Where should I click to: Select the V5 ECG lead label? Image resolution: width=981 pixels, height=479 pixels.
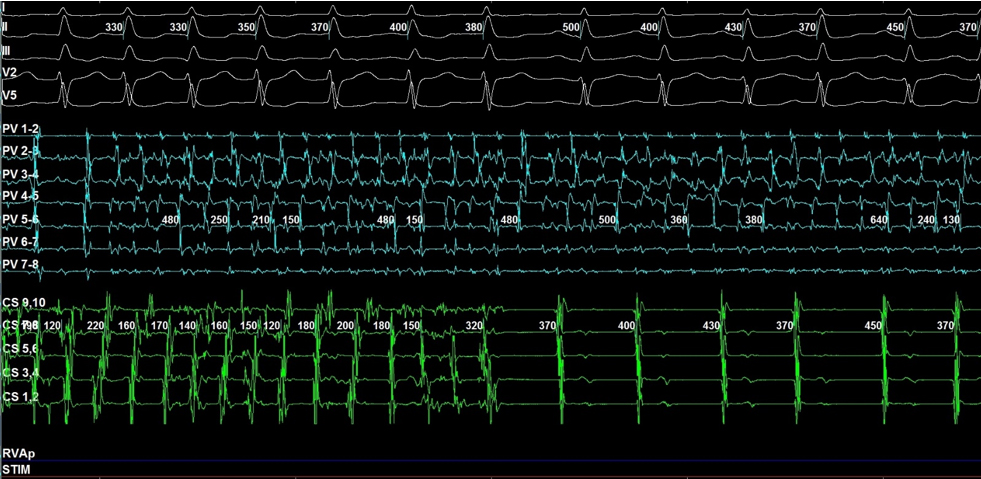[x=11, y=95]
